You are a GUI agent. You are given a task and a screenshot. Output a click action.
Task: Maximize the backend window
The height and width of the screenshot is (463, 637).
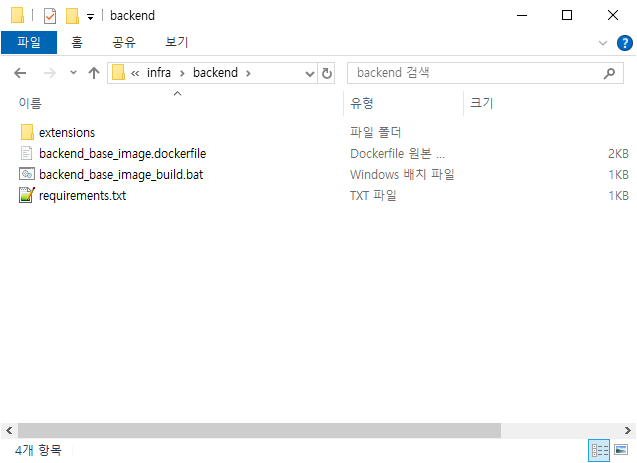(x=567, y=16)
